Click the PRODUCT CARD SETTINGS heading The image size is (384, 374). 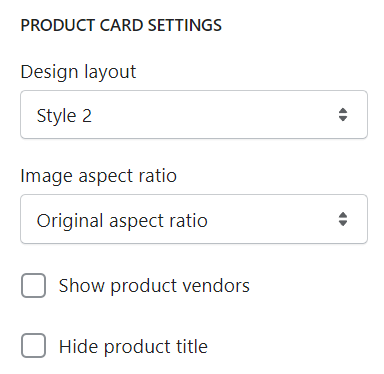pos(121,25)
